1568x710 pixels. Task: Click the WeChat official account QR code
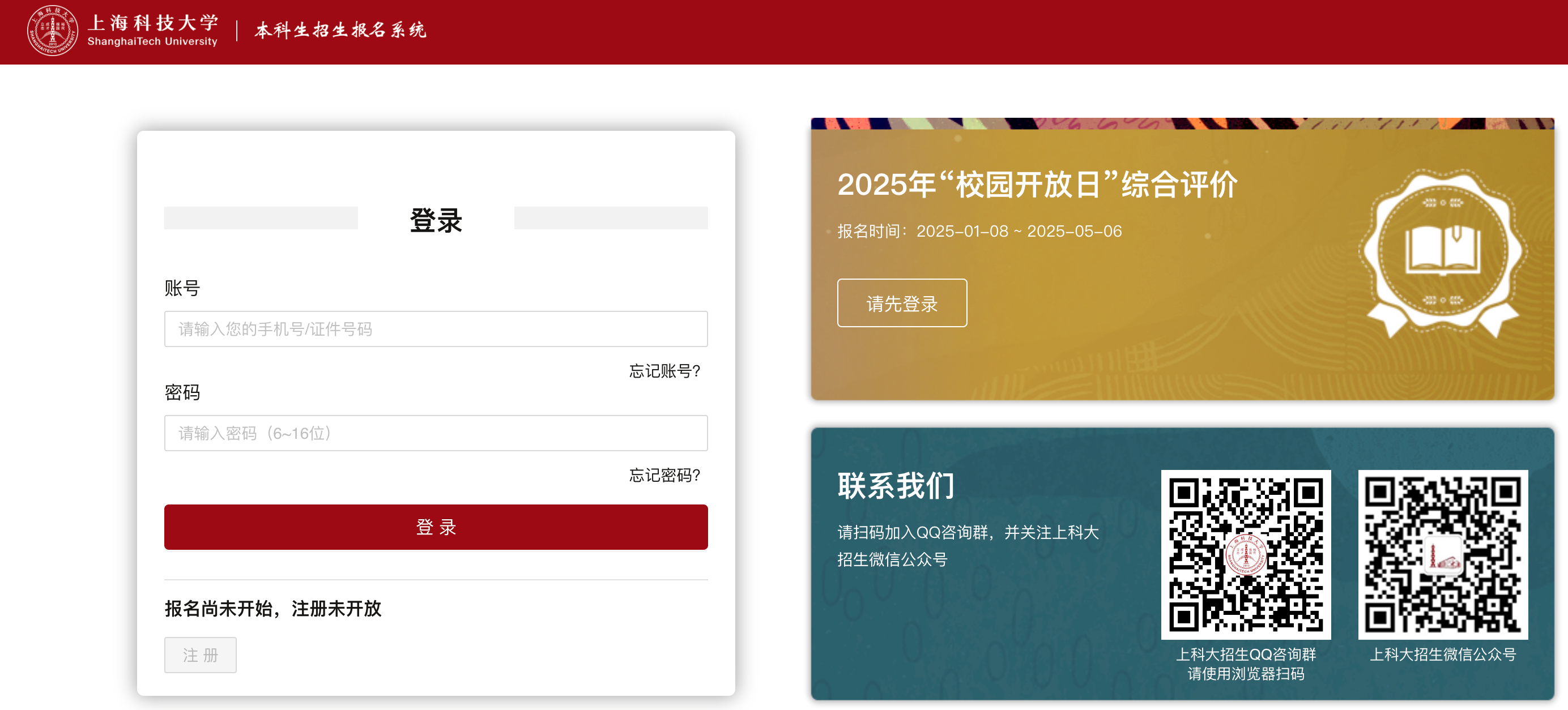(x=1443, y=554)
